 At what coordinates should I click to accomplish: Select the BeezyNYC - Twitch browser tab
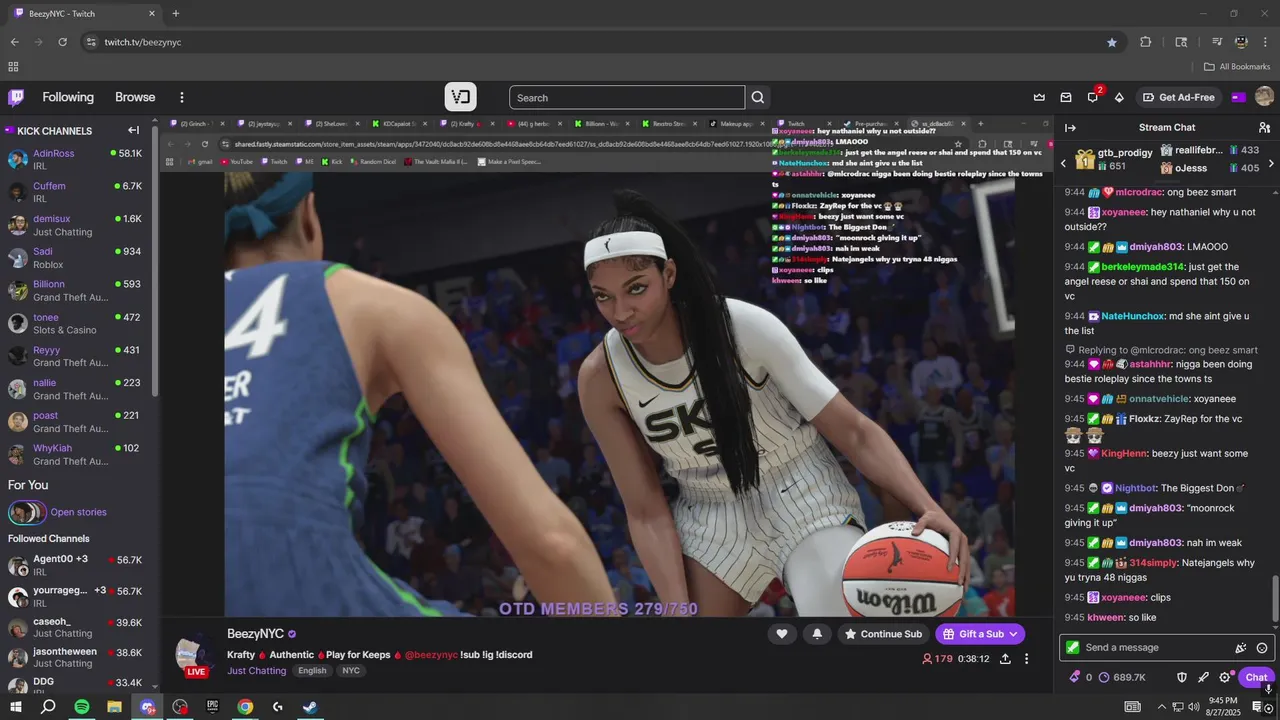(x=84, y=13)
